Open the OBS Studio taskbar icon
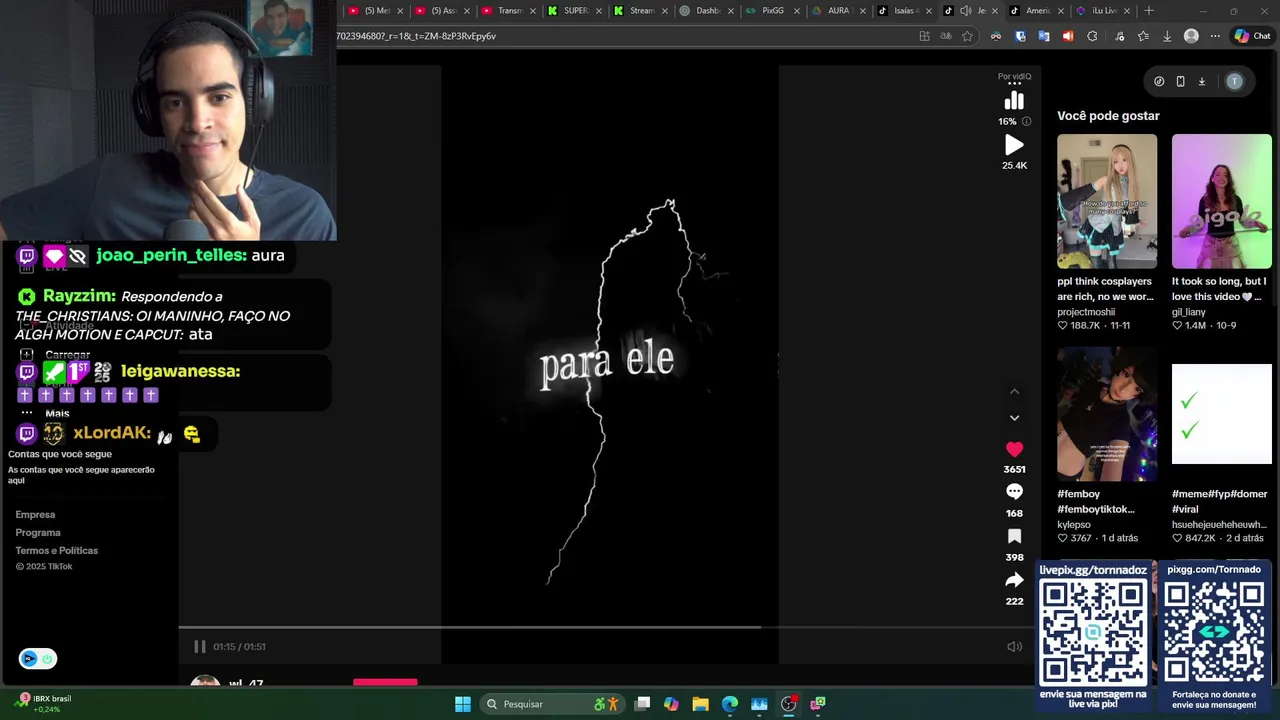The image size is (1280, 720). click(x=789, y=704)
